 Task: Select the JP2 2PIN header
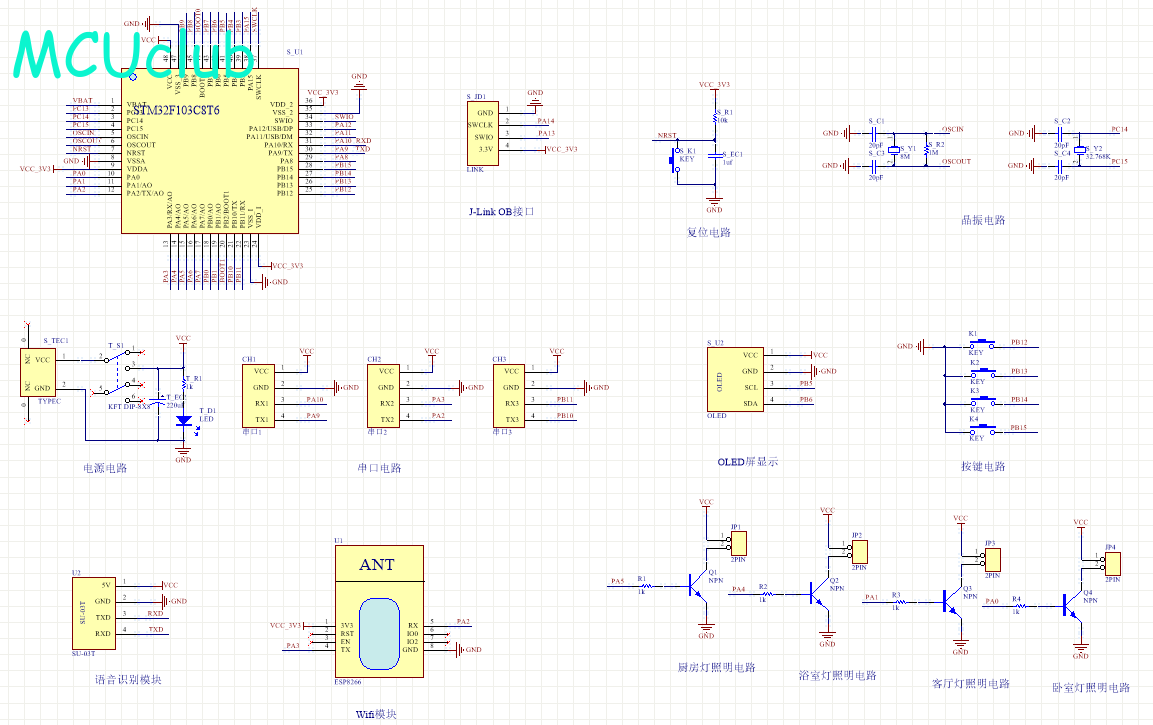860,551
